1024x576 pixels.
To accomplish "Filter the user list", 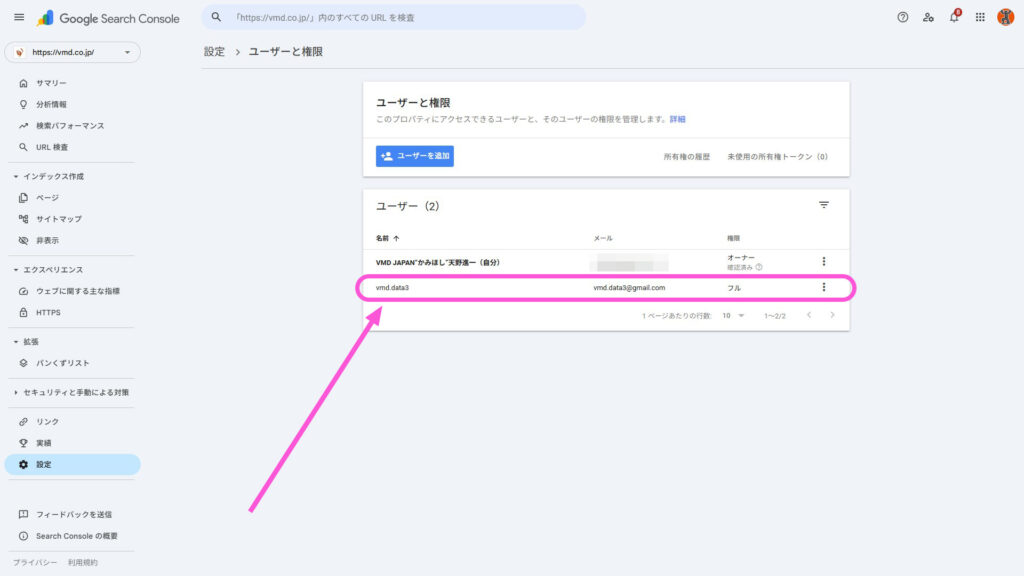I will pos(823,204).
